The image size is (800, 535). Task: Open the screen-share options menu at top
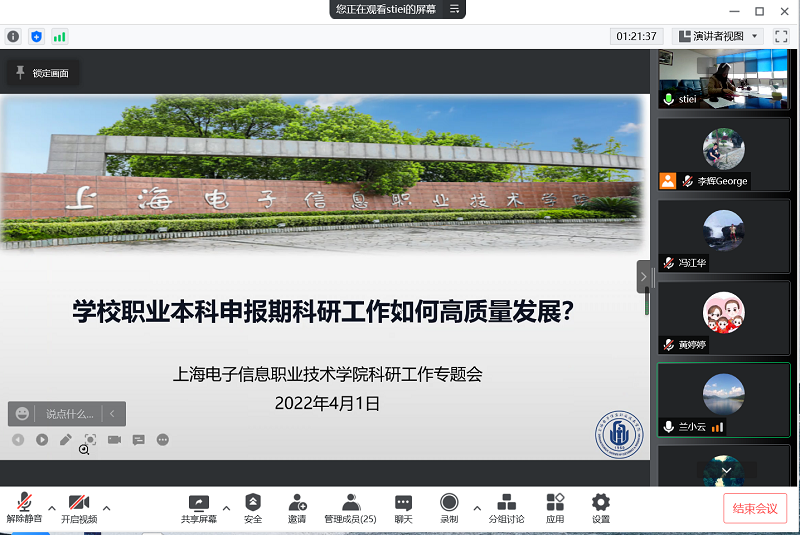tap(454, 9)
